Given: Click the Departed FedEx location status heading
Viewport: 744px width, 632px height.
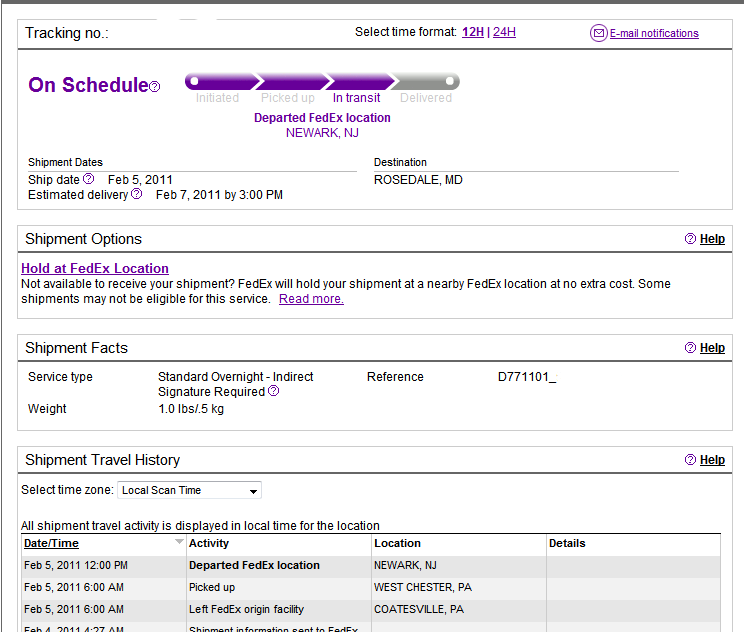Looking at the screenshot, I should click(x=322, y=118).
